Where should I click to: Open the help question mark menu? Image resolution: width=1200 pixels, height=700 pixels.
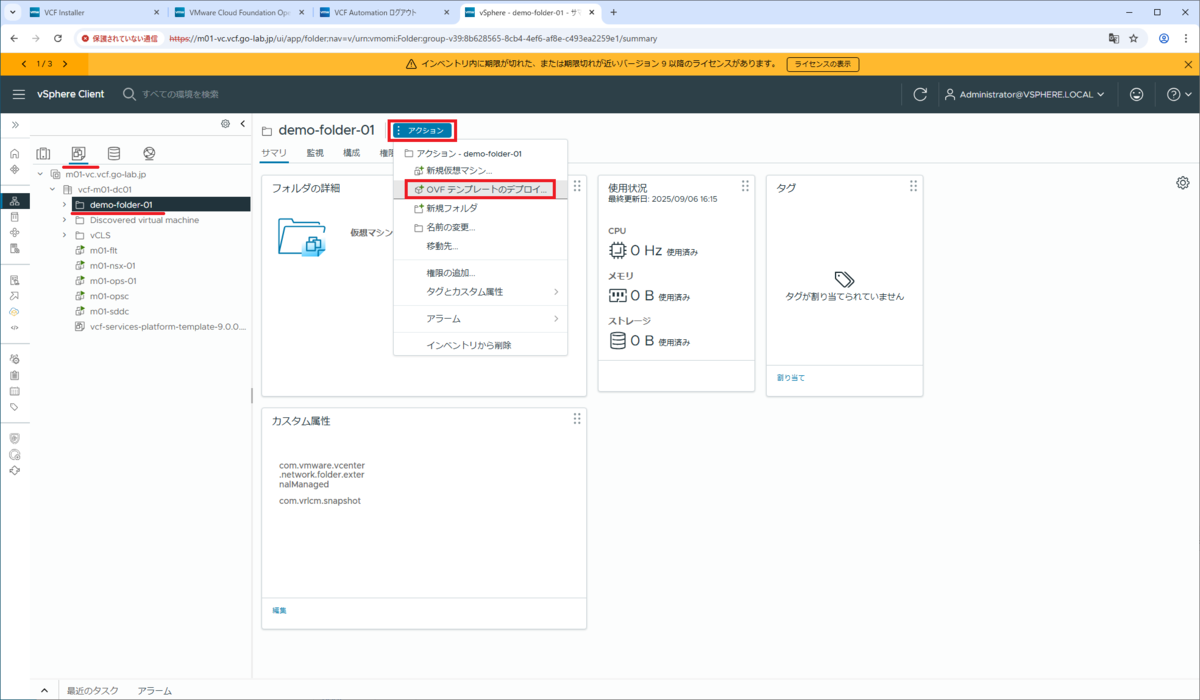[1179, 94]
